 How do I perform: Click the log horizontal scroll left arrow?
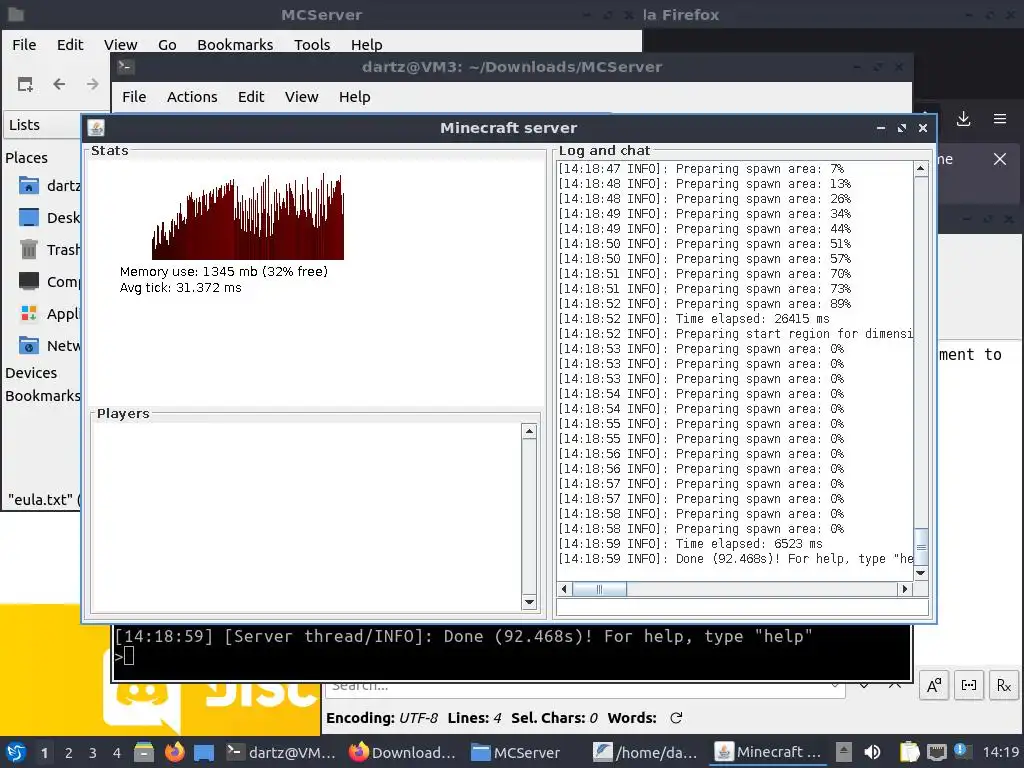click(x=565, y=589)
